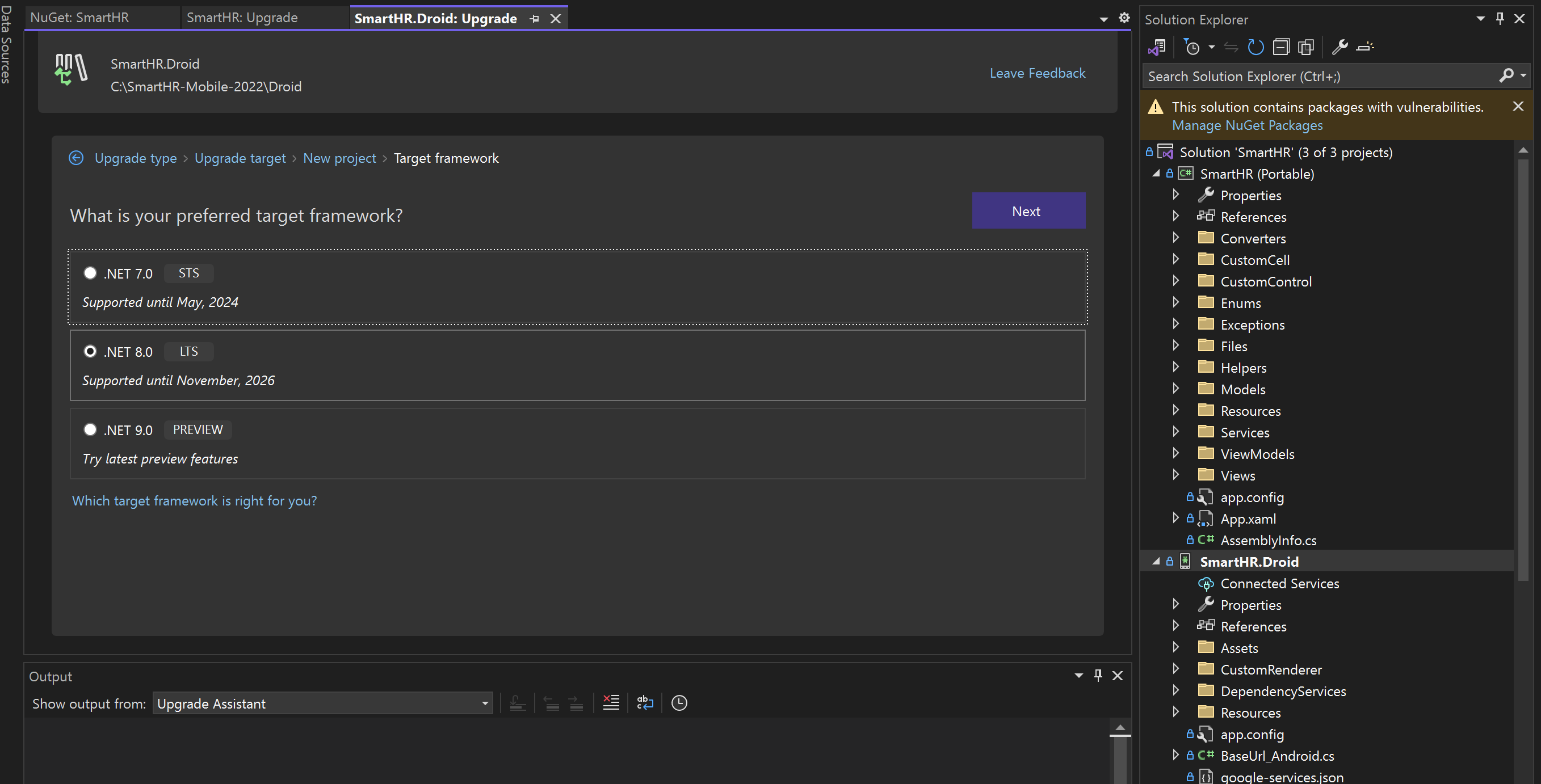Click Show All Files icon
Viewport: 1541px width, 784px height.
pos(1306,47)
